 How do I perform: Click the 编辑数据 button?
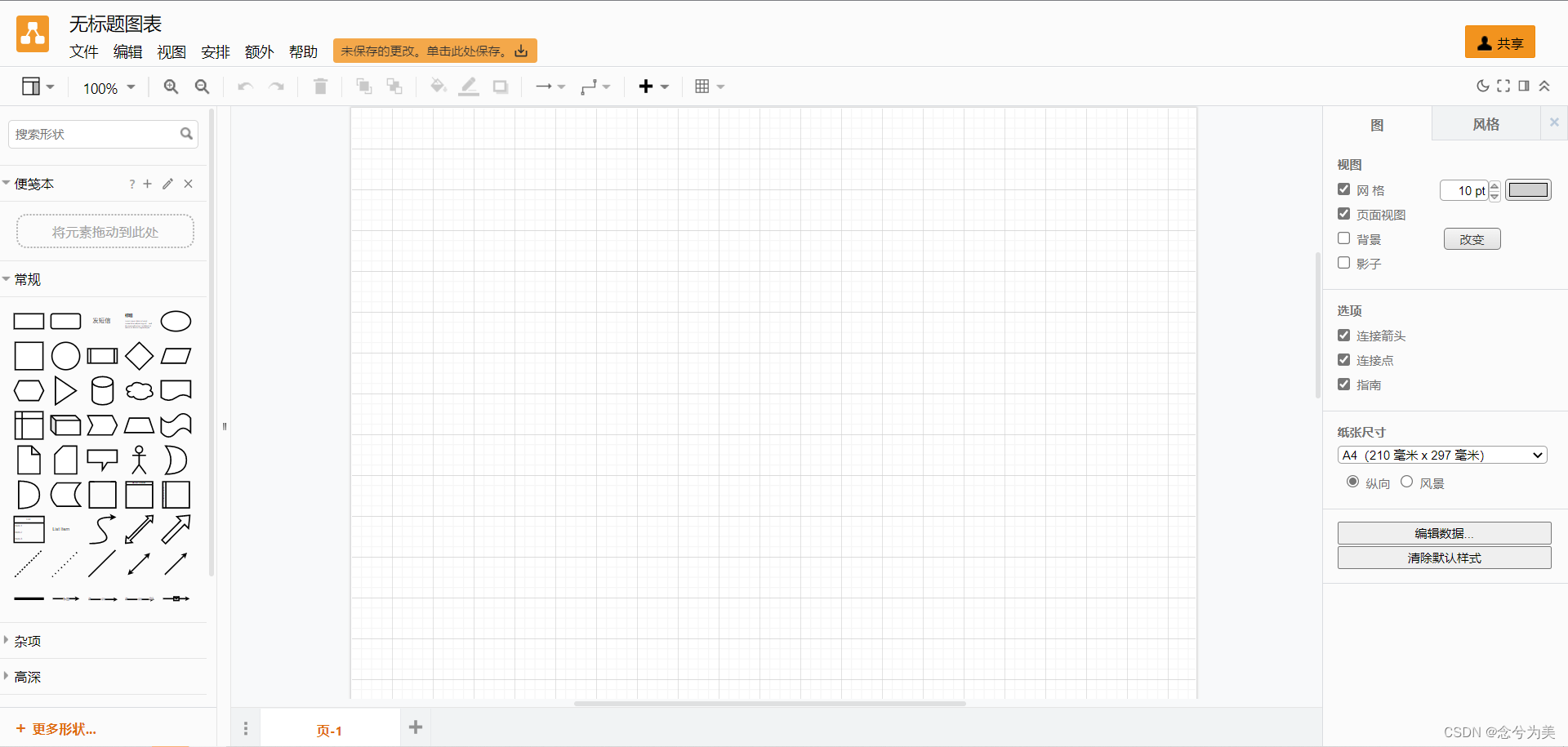pos(1444,533)
